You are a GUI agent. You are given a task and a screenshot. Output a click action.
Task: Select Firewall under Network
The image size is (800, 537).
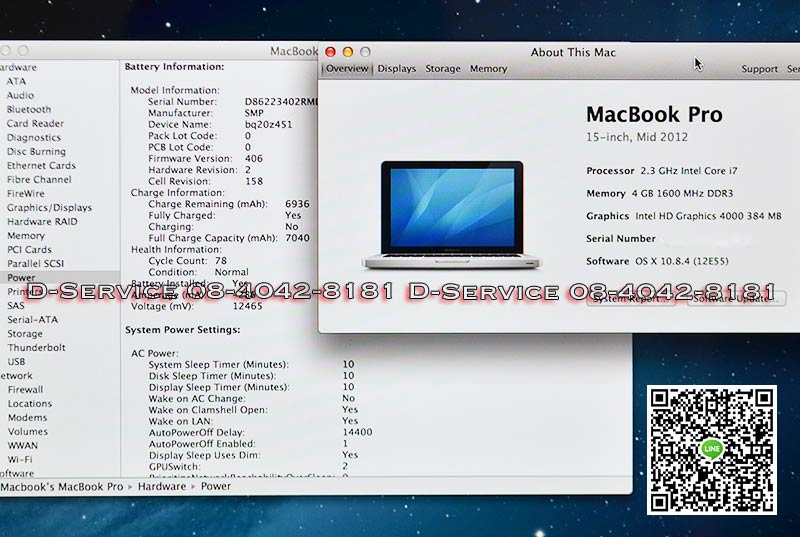[26, 390]
